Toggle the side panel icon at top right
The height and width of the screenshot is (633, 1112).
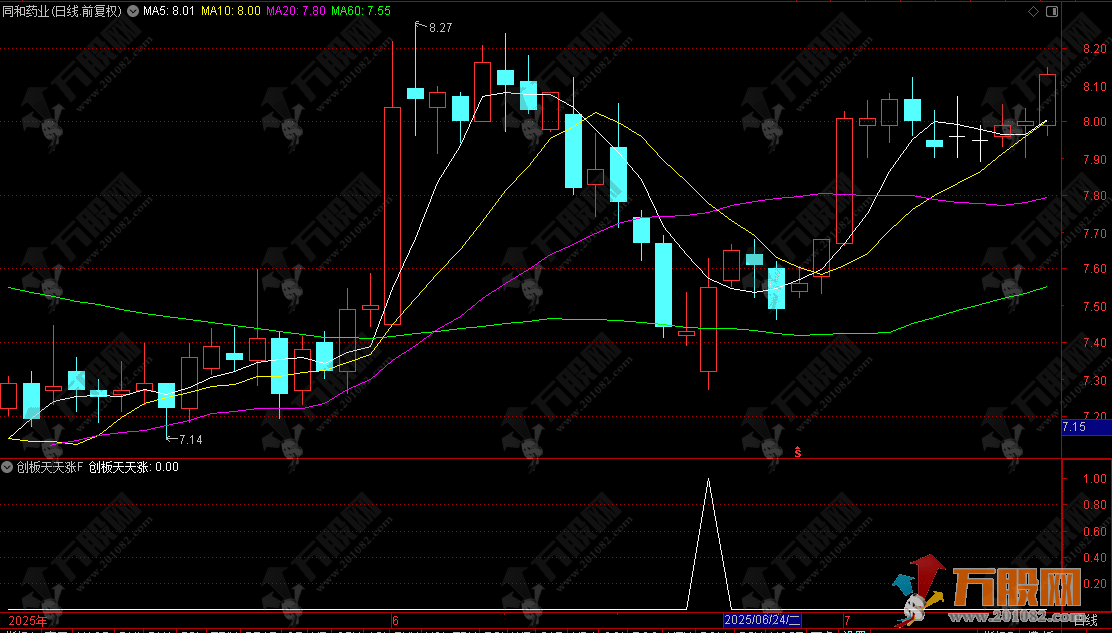[1051, 11]
